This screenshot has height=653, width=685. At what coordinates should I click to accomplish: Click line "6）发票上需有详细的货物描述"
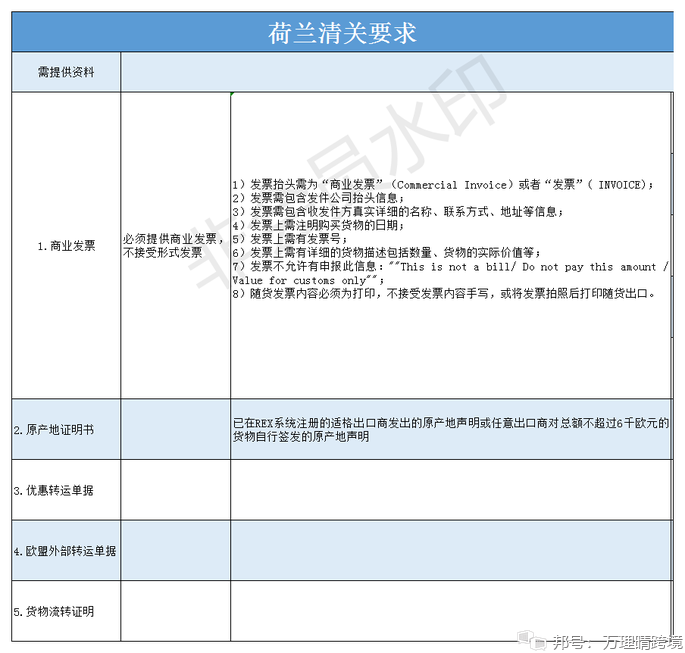point(387,252)
